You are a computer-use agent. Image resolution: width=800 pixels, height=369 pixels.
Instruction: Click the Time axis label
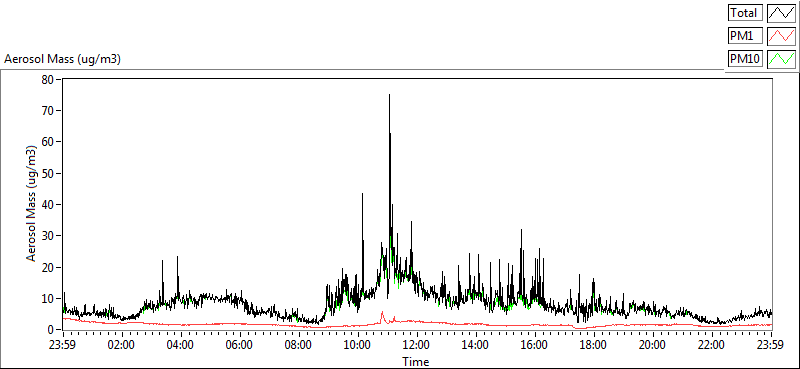415,362
